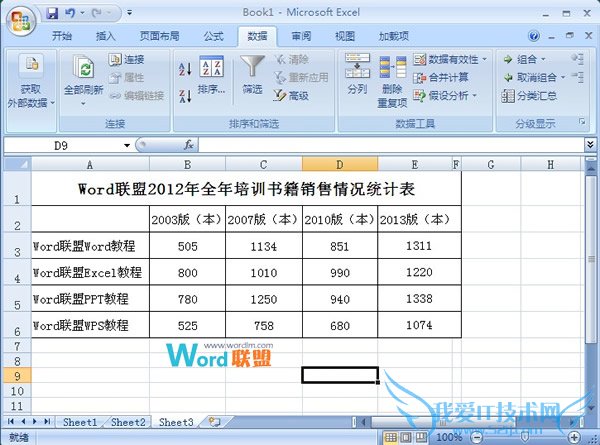
Task: Zoom out with the minus button
Action: pos(476,437)
